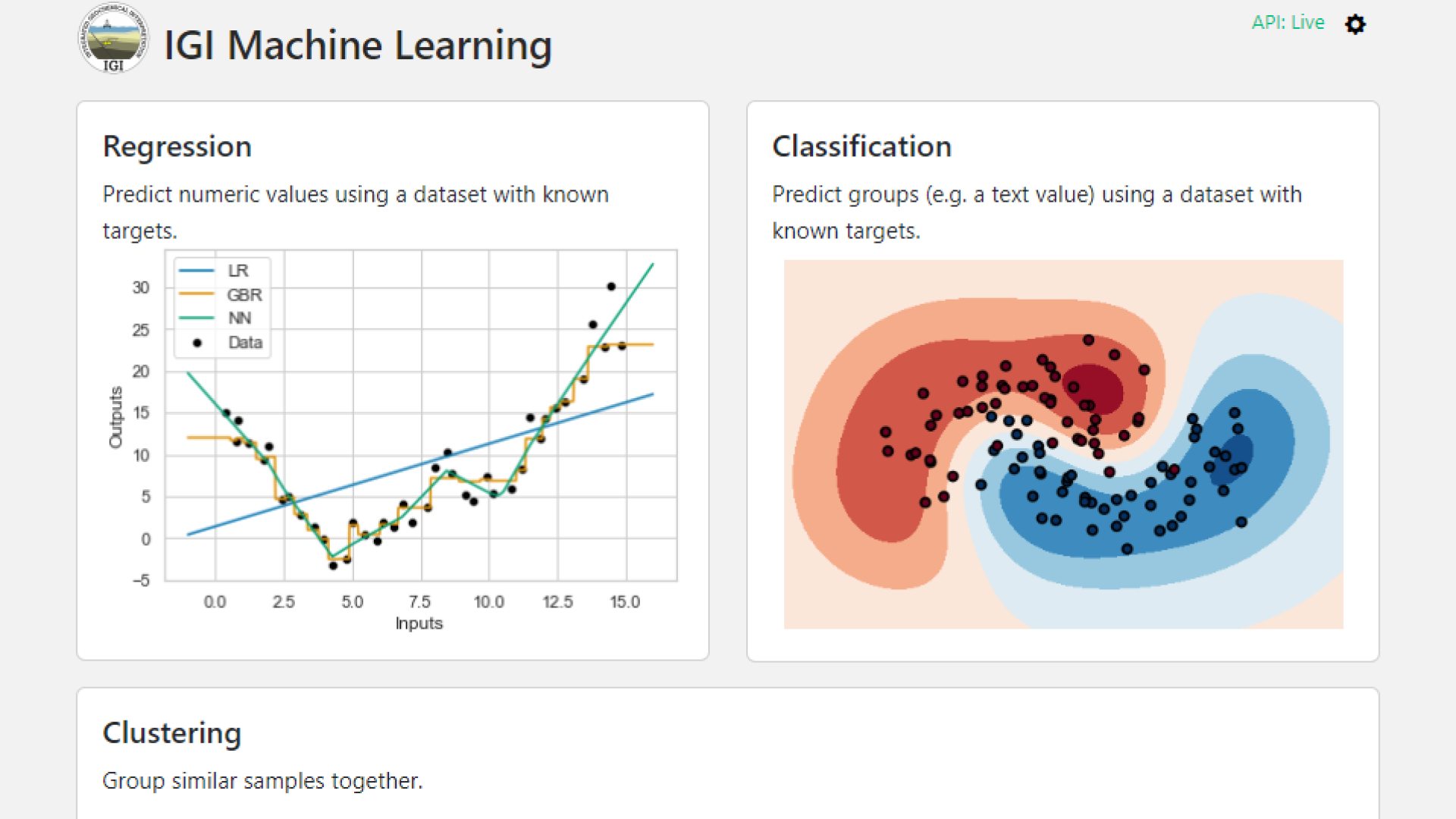
Task: Click the NN green line legend marker
Action: click(x=196, y=318)
